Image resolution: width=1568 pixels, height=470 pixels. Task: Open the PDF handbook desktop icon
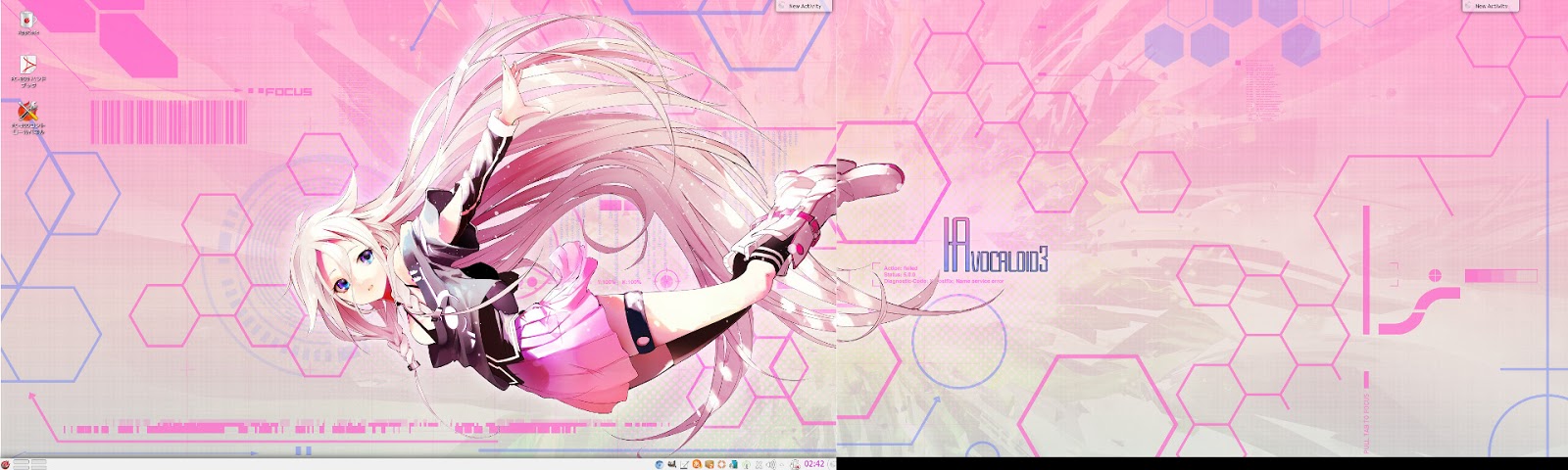(x=28, y=70)
